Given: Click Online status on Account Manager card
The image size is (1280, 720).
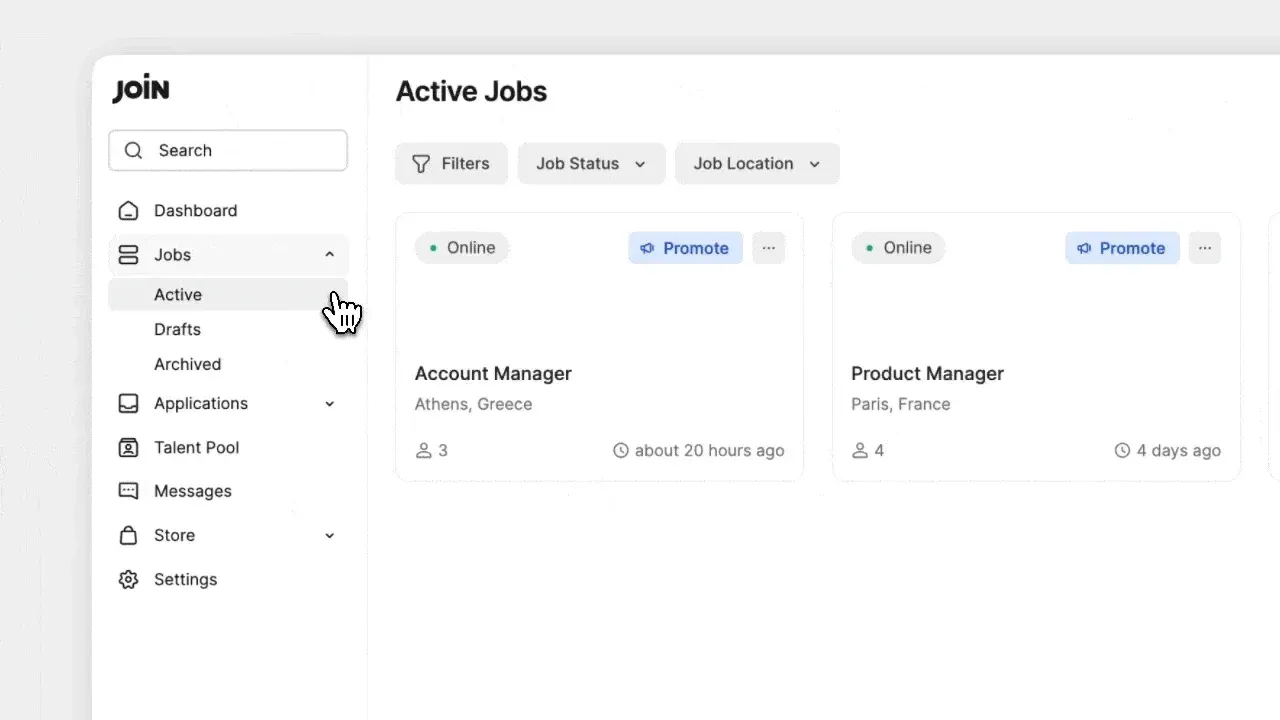Looking at the screenshot, I should point(462,248).
